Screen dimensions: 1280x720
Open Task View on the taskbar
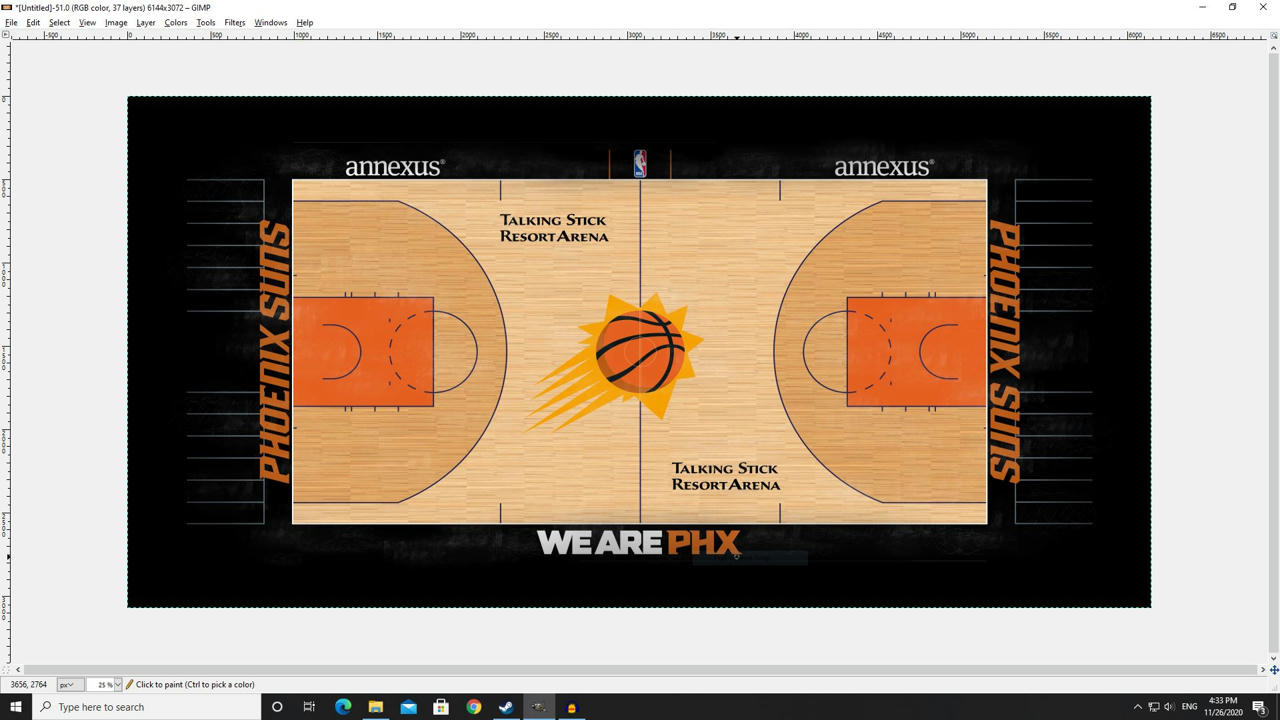tap(309, 707)
